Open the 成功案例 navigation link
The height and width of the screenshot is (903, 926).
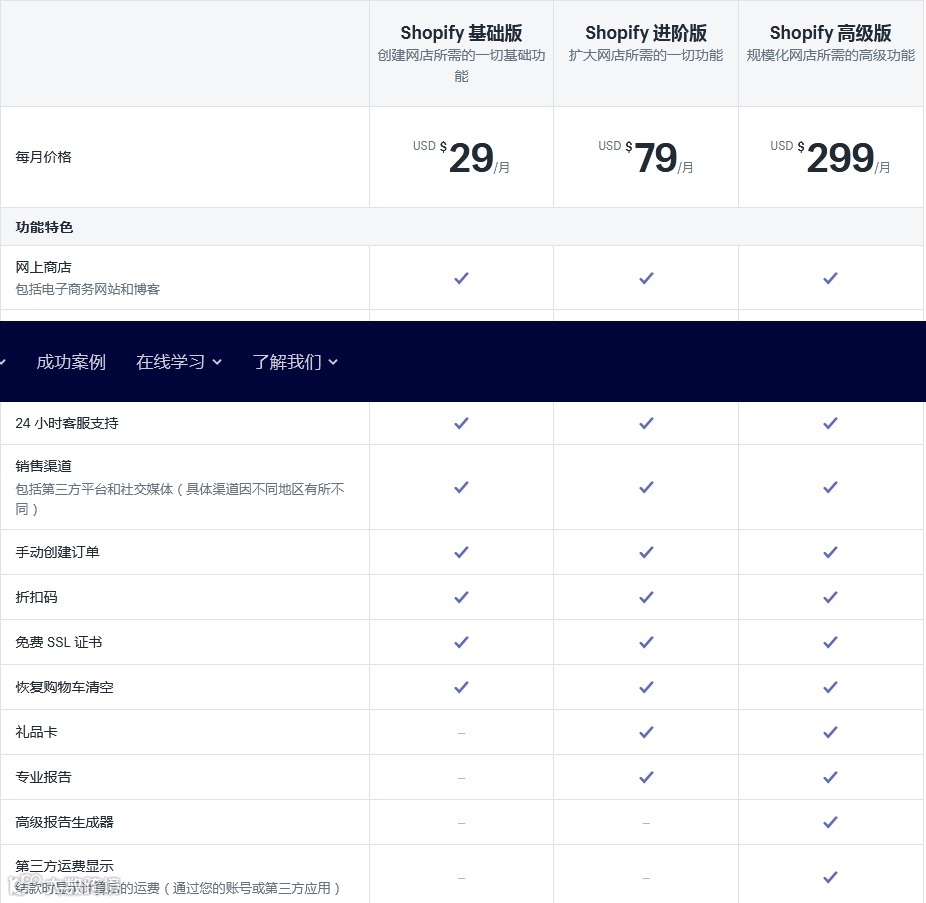coord(71,361)
